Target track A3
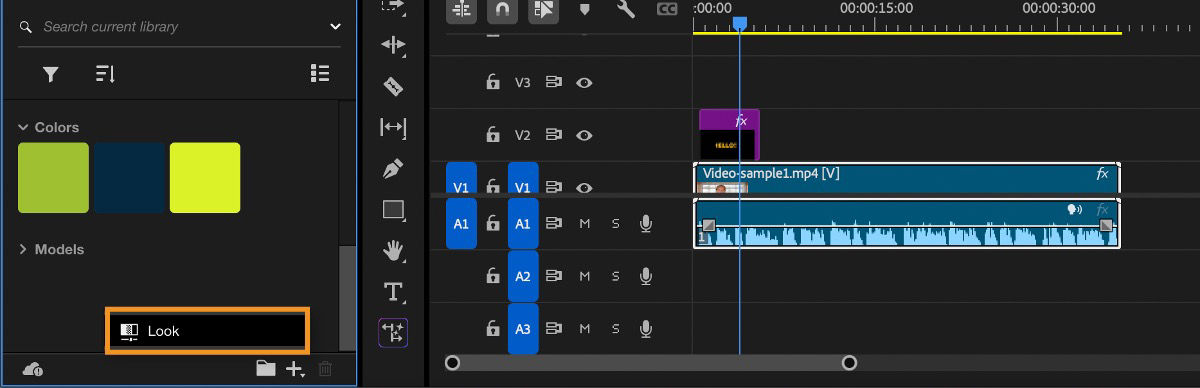Image resolution: width=1200 pixels, height=388 pixels. coord(523,328)
